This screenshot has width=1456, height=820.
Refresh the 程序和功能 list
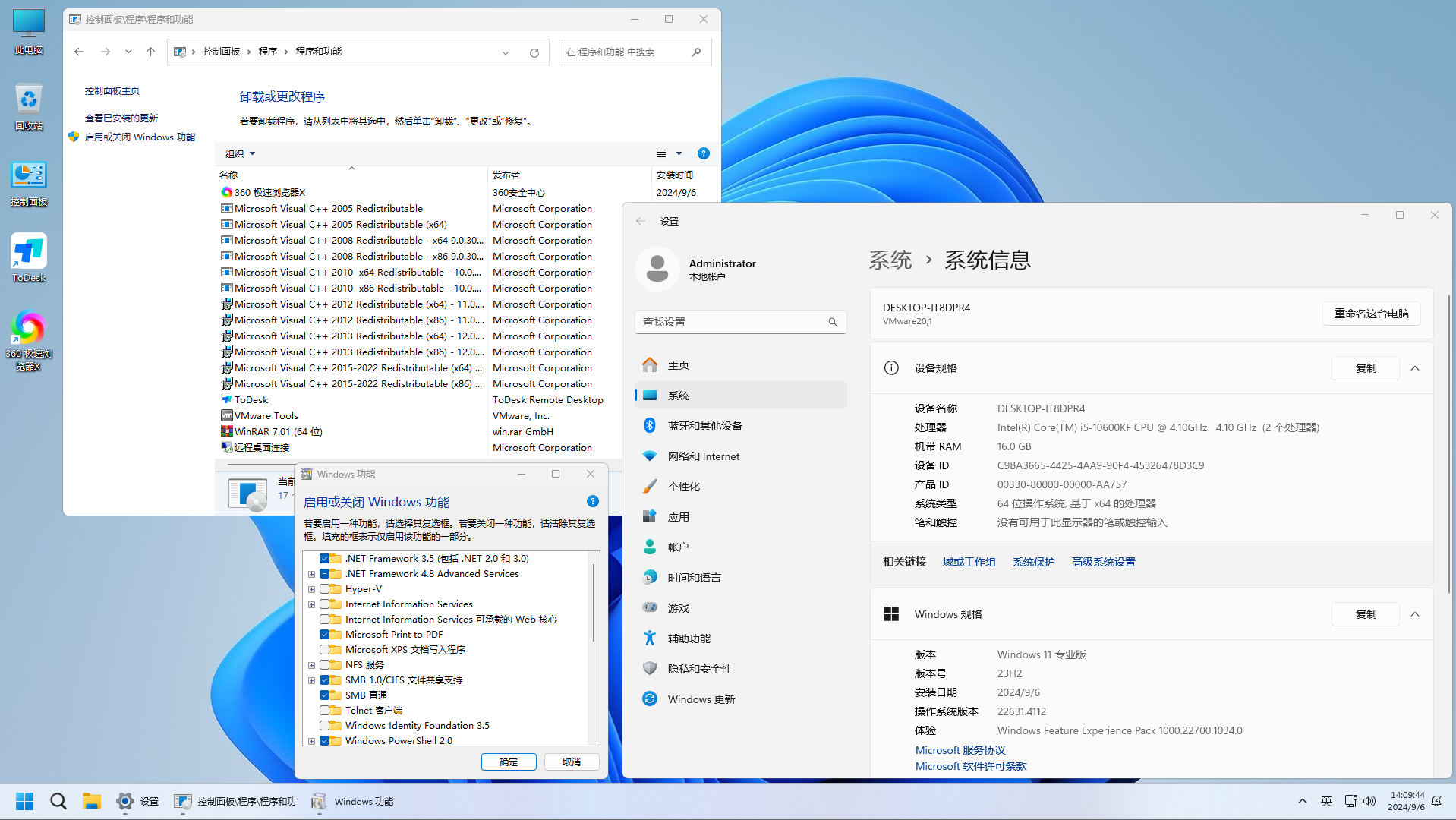pyautogui.click(x=534, y=52)
